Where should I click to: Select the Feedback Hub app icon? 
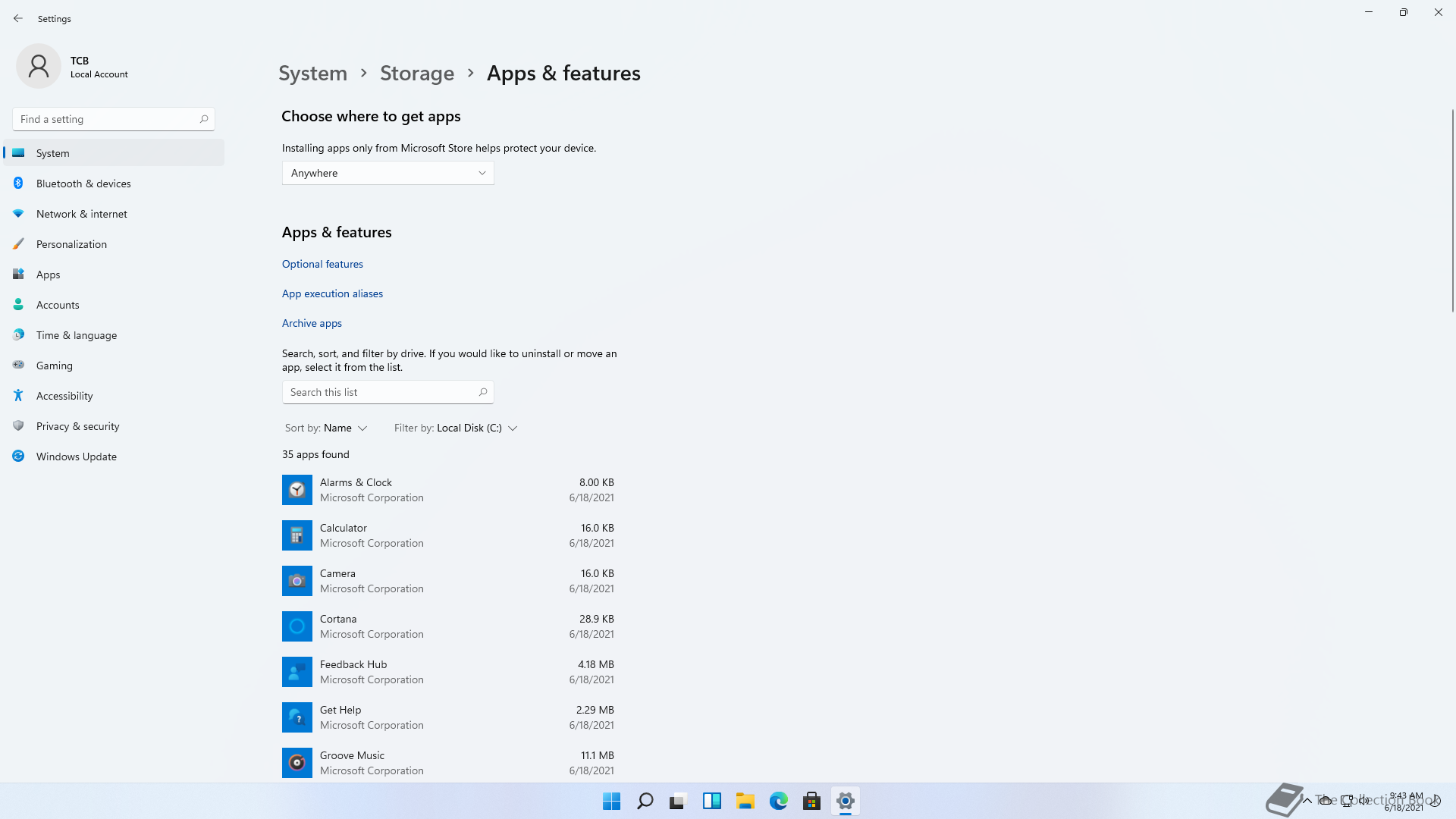[297, 672]
